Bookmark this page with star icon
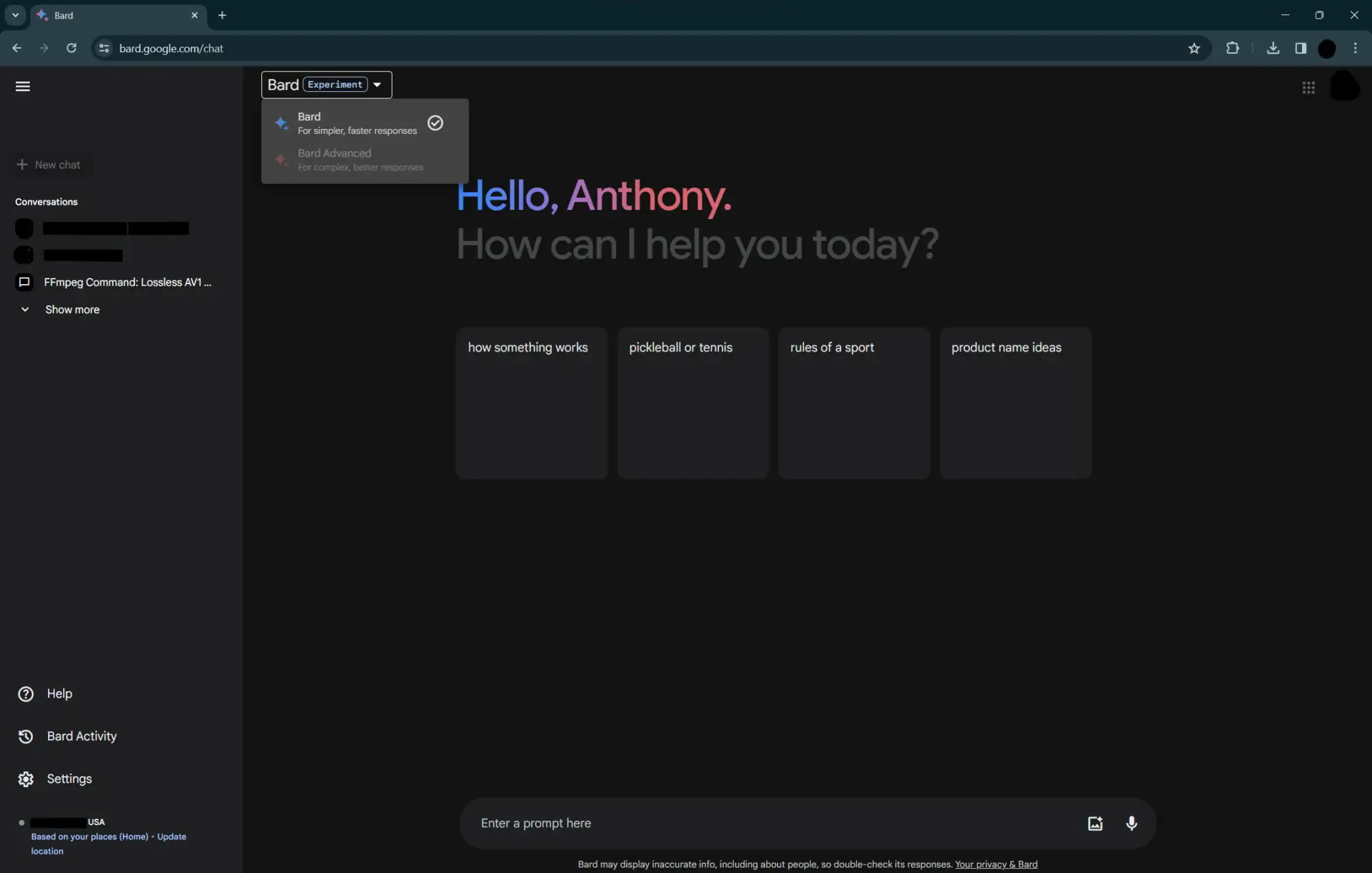This screenshot has height=873, width=1372. 1194,48
